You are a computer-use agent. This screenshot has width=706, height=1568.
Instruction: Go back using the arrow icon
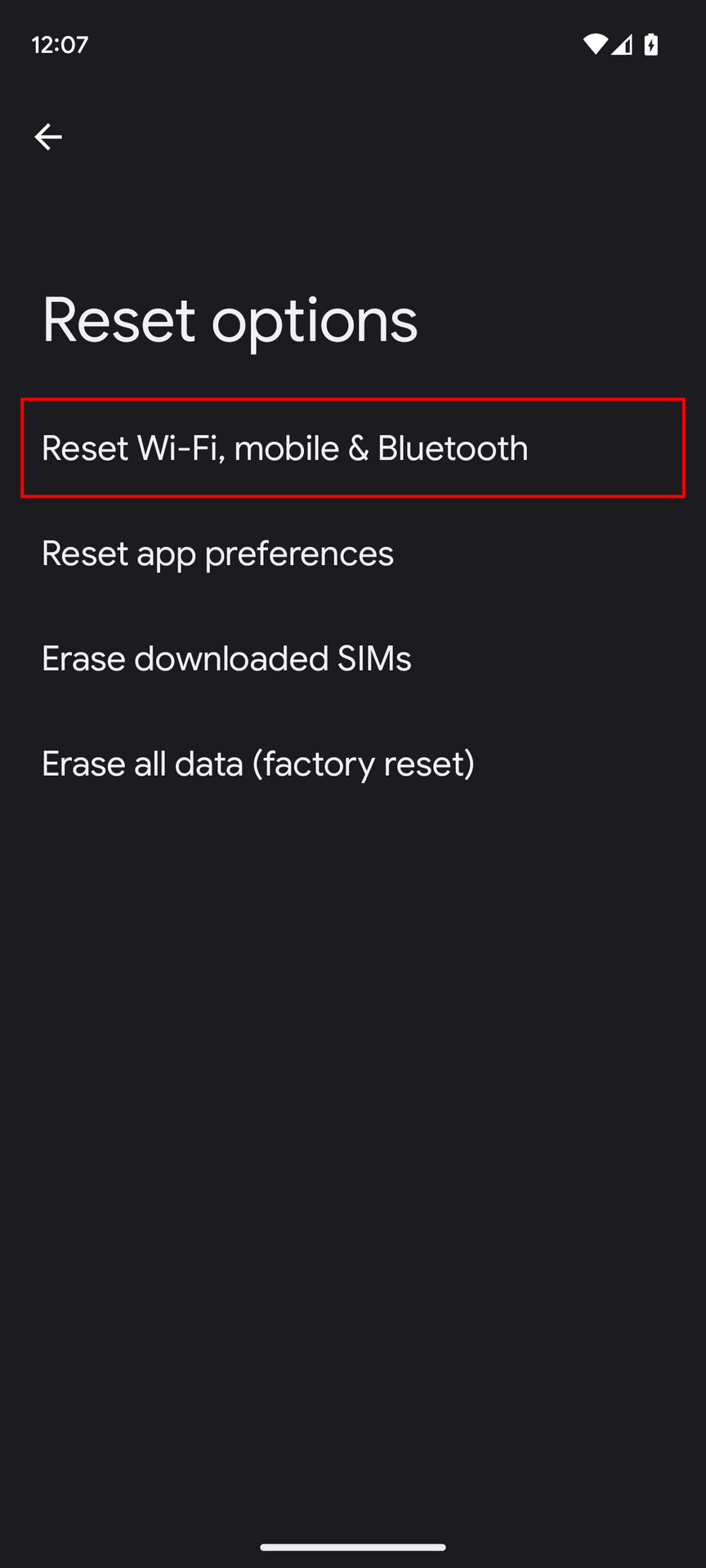click(48, 136)
